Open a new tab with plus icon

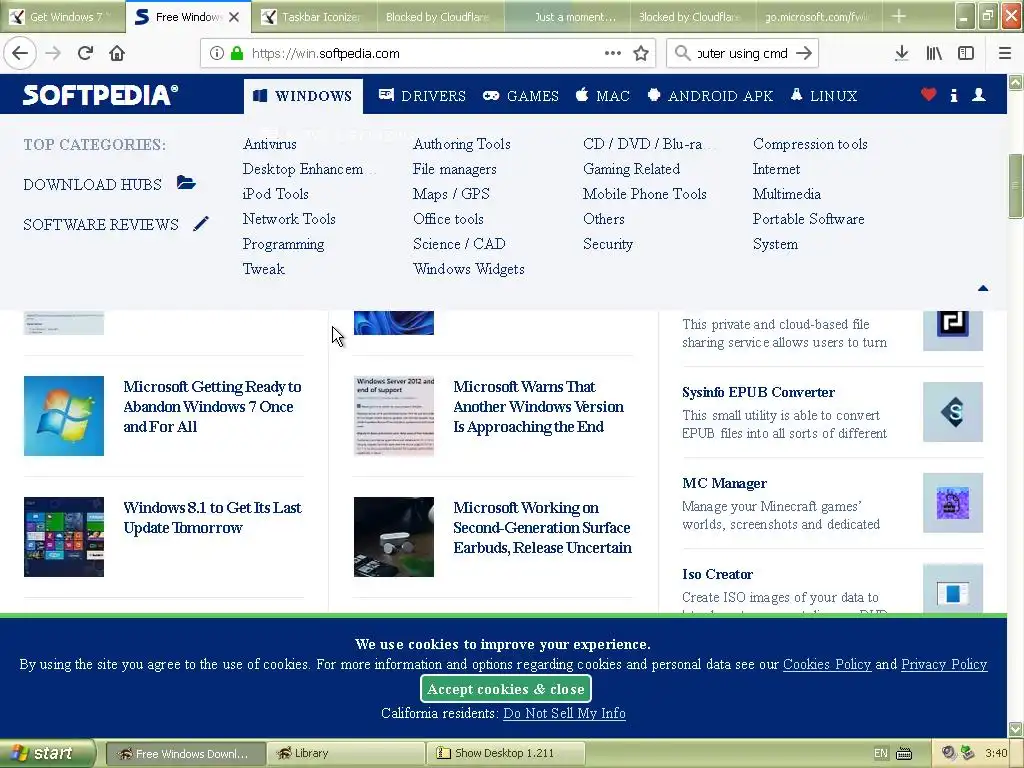coord(899,16)
